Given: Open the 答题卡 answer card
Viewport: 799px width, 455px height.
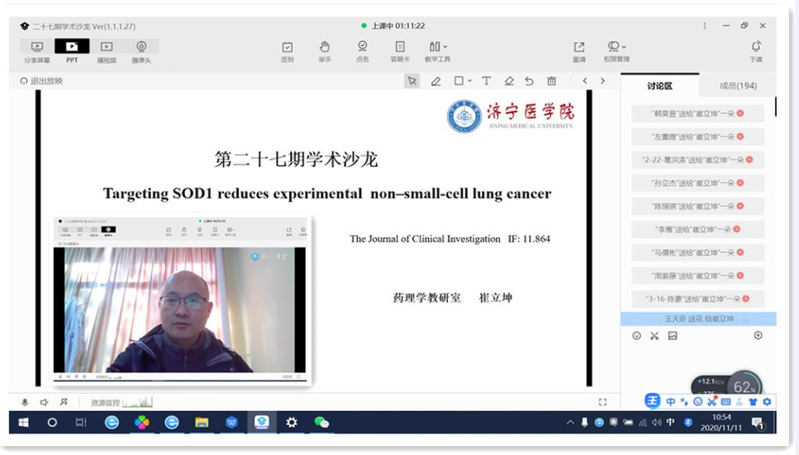Looking at the screenshot, I should tap(399, 47).
